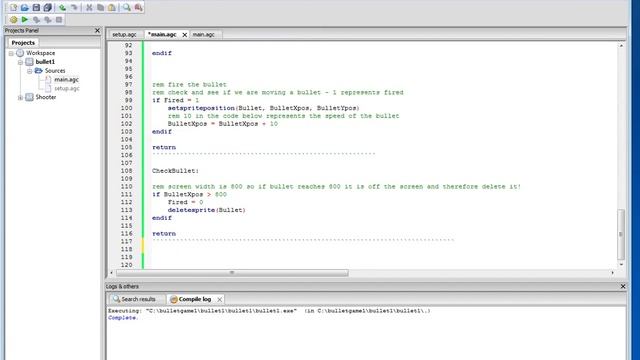The height and width of the screenshot is (360, 640).
Task: Click 'if BulletXpos > 800' line
Action: (189, 195)
